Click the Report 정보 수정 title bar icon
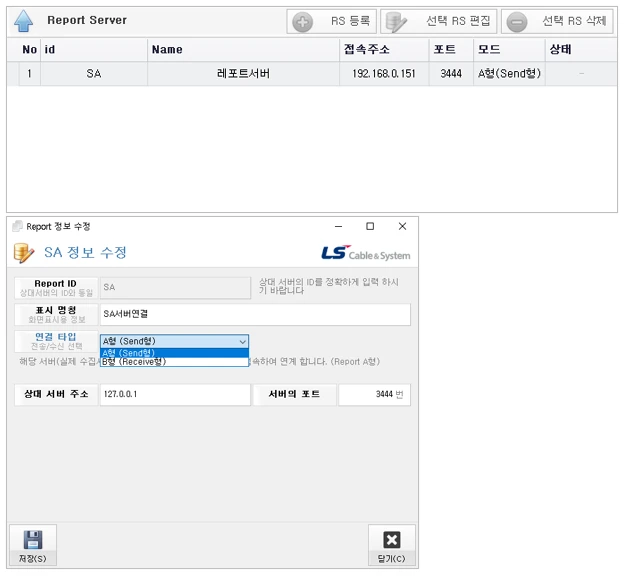The image size is (625, 576). [18, 226]
